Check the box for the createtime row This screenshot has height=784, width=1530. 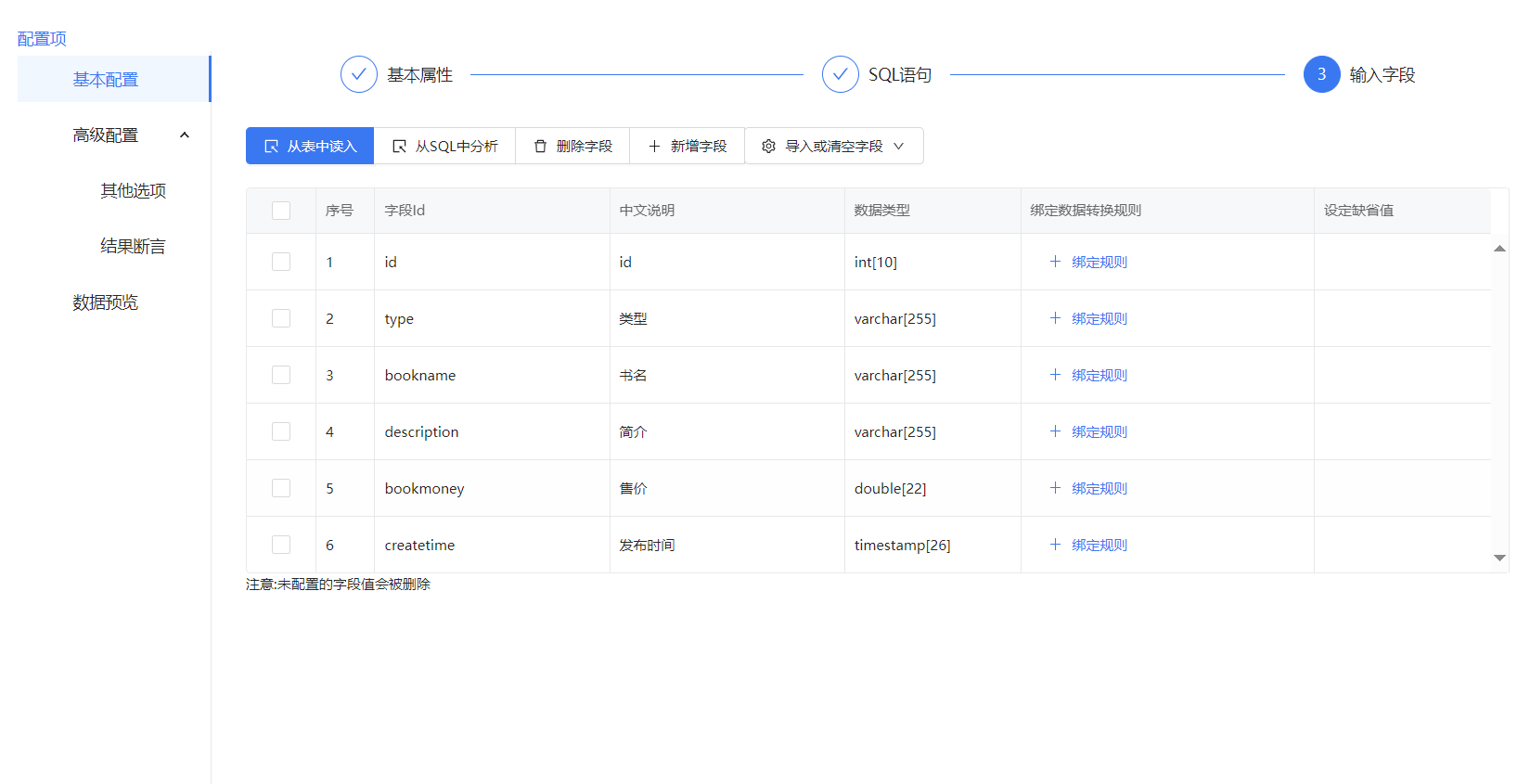281,545
